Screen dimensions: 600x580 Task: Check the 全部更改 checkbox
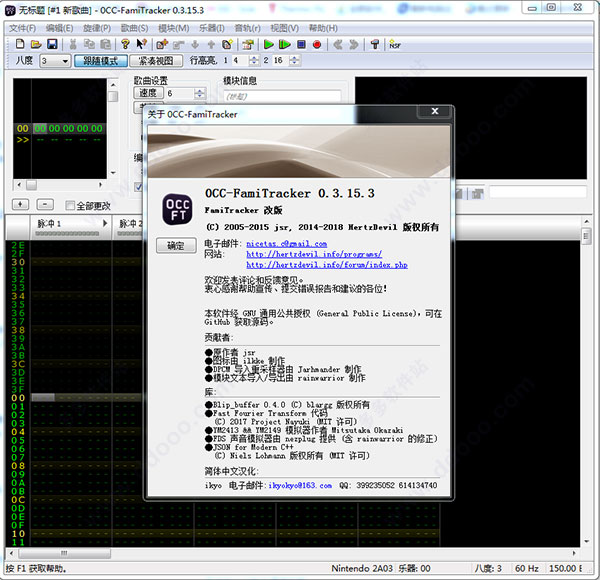[70, 206]
